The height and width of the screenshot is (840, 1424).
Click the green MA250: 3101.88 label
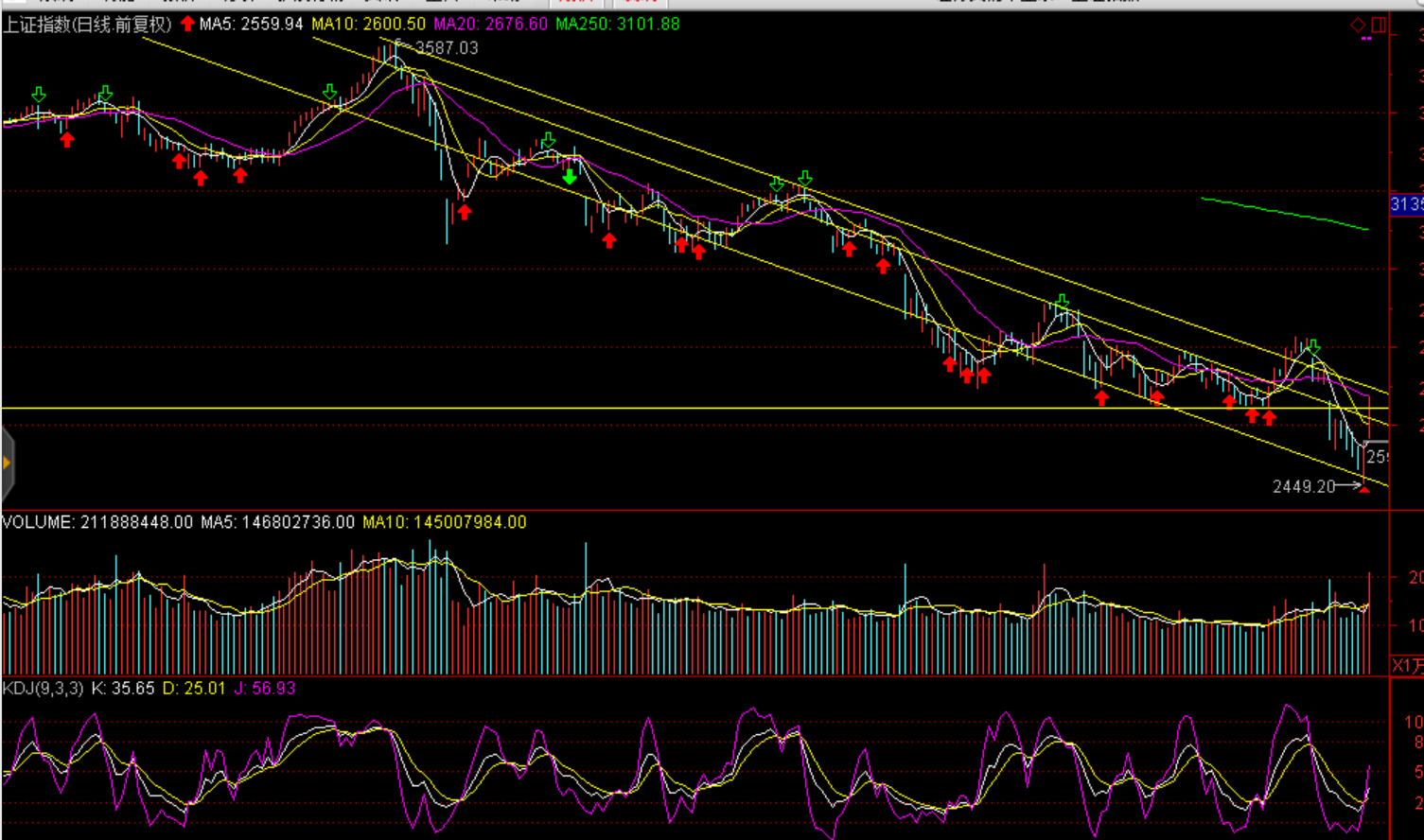pyautogui.click(x=617, y=24)
